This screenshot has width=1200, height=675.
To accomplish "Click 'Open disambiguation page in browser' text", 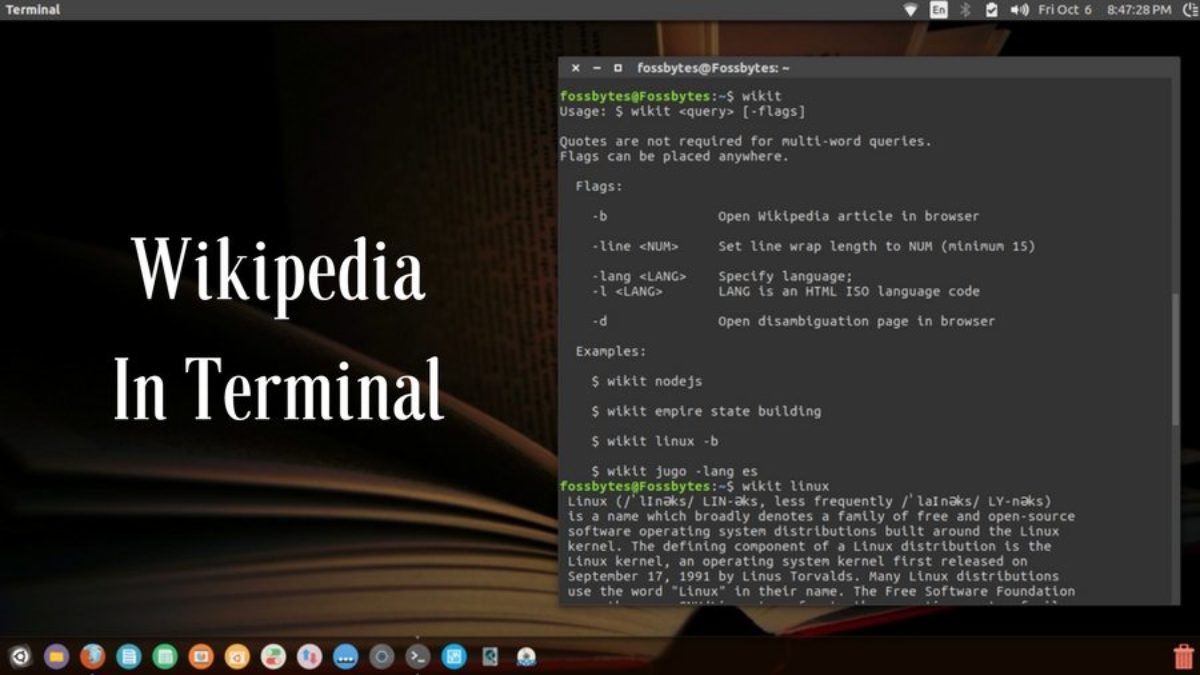I will [856, 321].
